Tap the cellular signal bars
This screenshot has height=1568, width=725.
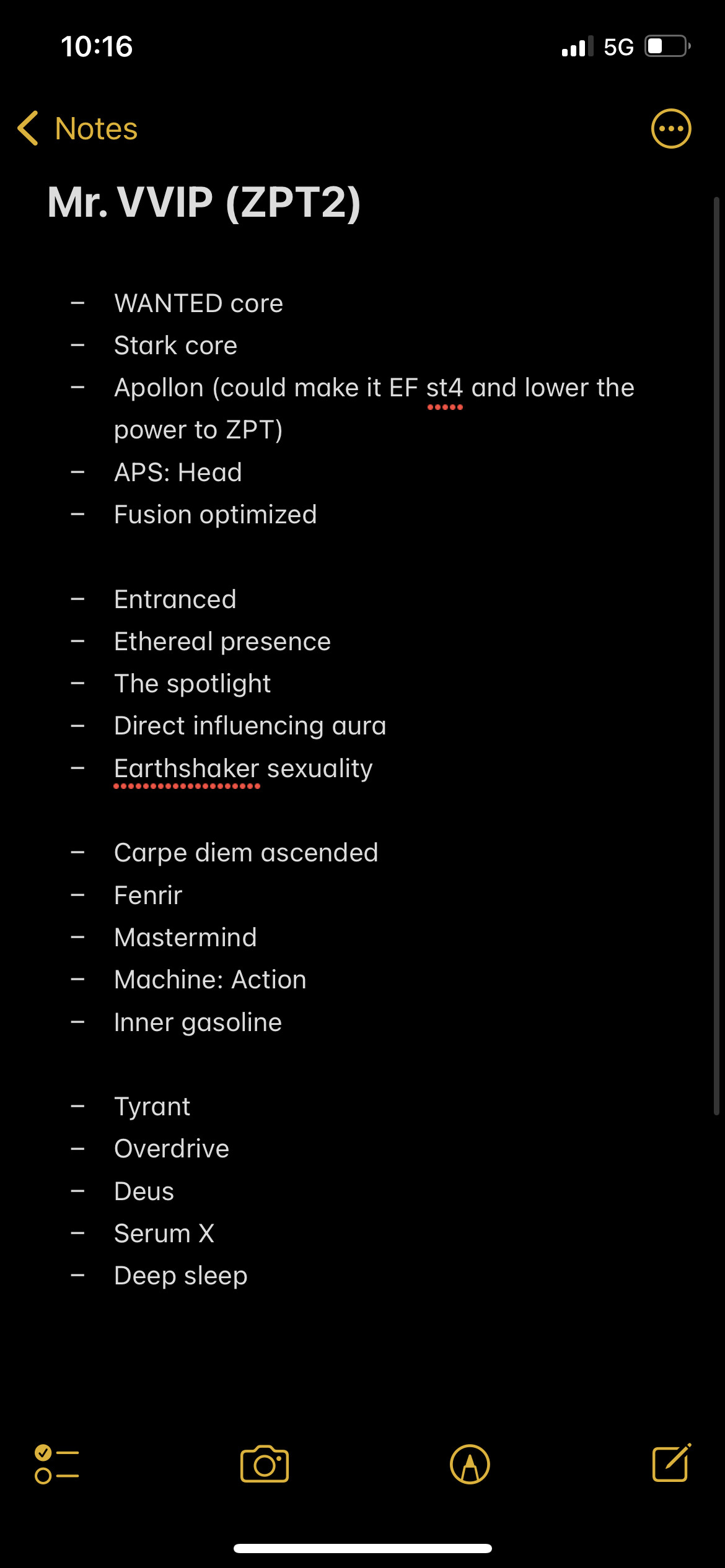pyautogui.click(x=577, y=46)
